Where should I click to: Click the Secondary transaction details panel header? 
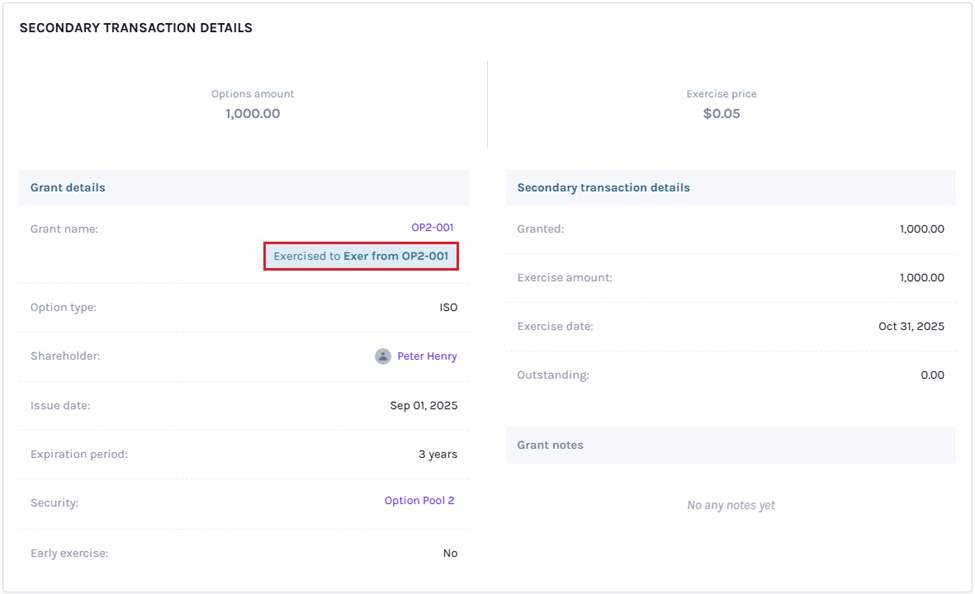click(x=602, y=187)
